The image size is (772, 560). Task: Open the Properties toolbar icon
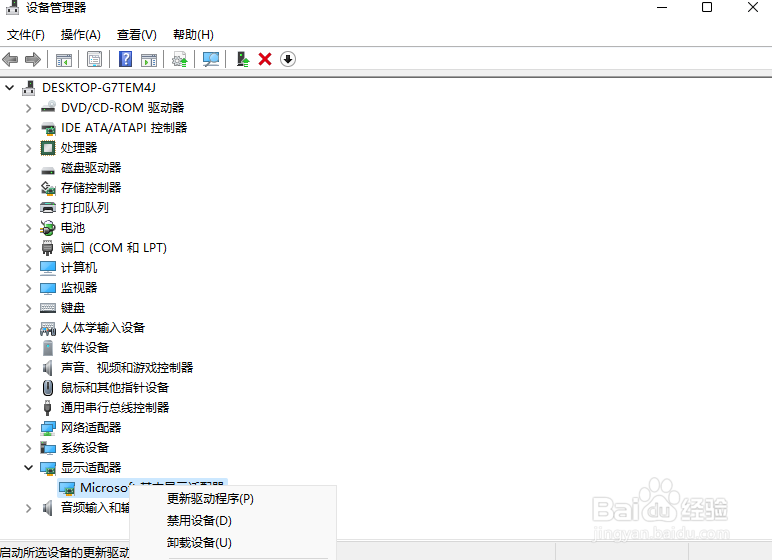(x=94, y=60)
